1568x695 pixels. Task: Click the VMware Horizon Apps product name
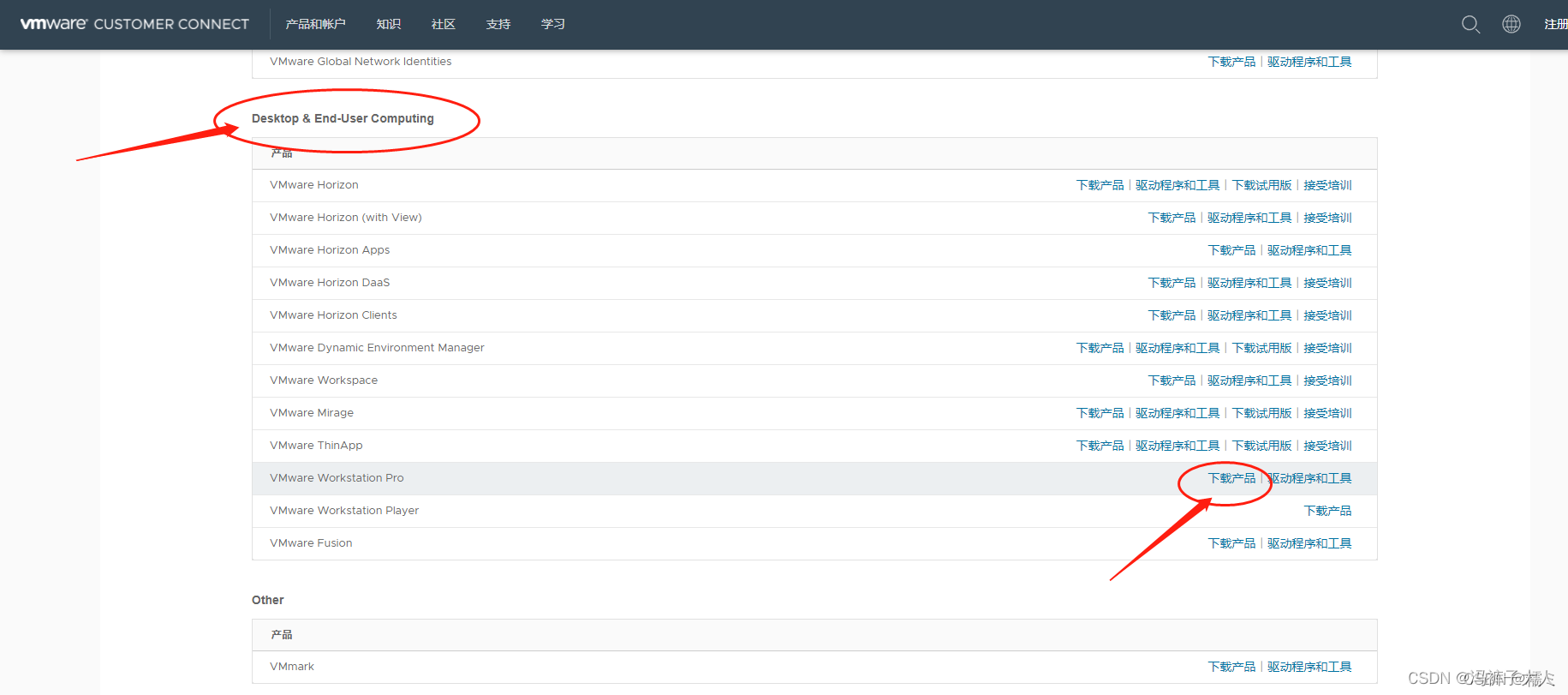330,250
